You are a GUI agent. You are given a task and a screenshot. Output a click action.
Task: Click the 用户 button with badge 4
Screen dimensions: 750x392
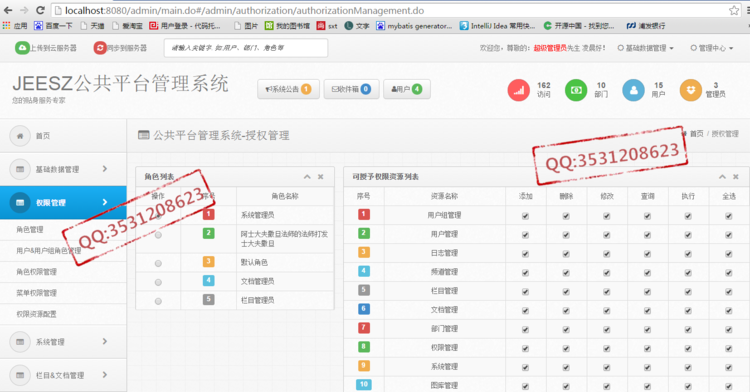tap(407, 89)
